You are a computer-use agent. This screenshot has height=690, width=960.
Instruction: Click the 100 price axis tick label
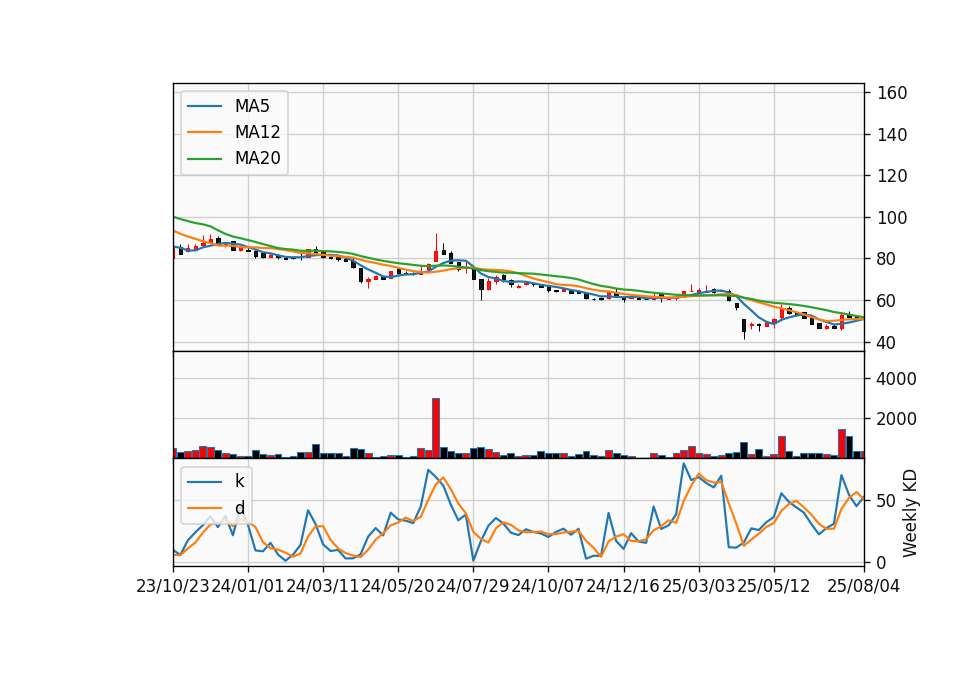[891, 218]
